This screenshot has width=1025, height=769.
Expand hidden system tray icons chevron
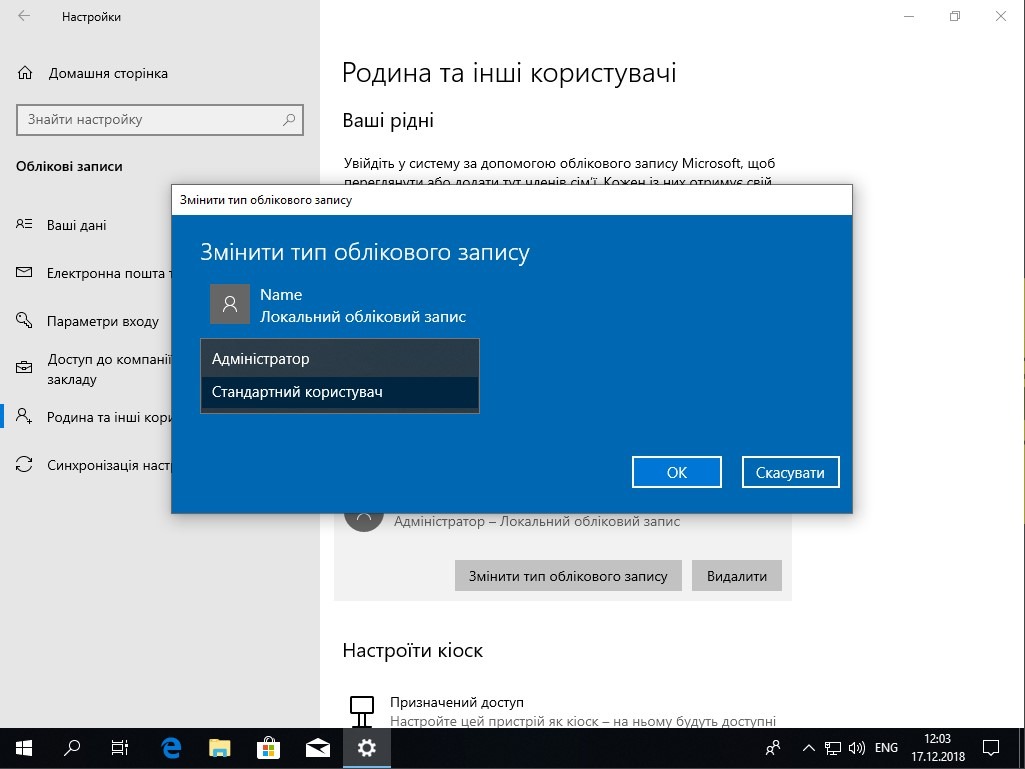[808, 747]
